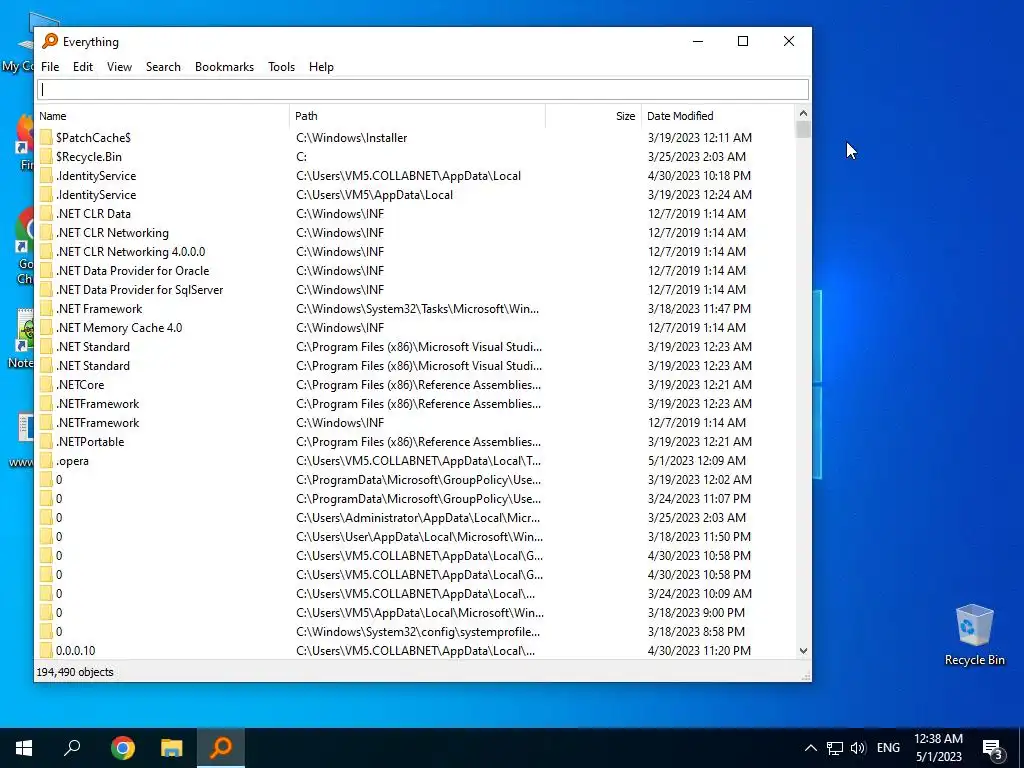Maximize the Everything window
1024x768 pixels.
click(x=743, y=41)
